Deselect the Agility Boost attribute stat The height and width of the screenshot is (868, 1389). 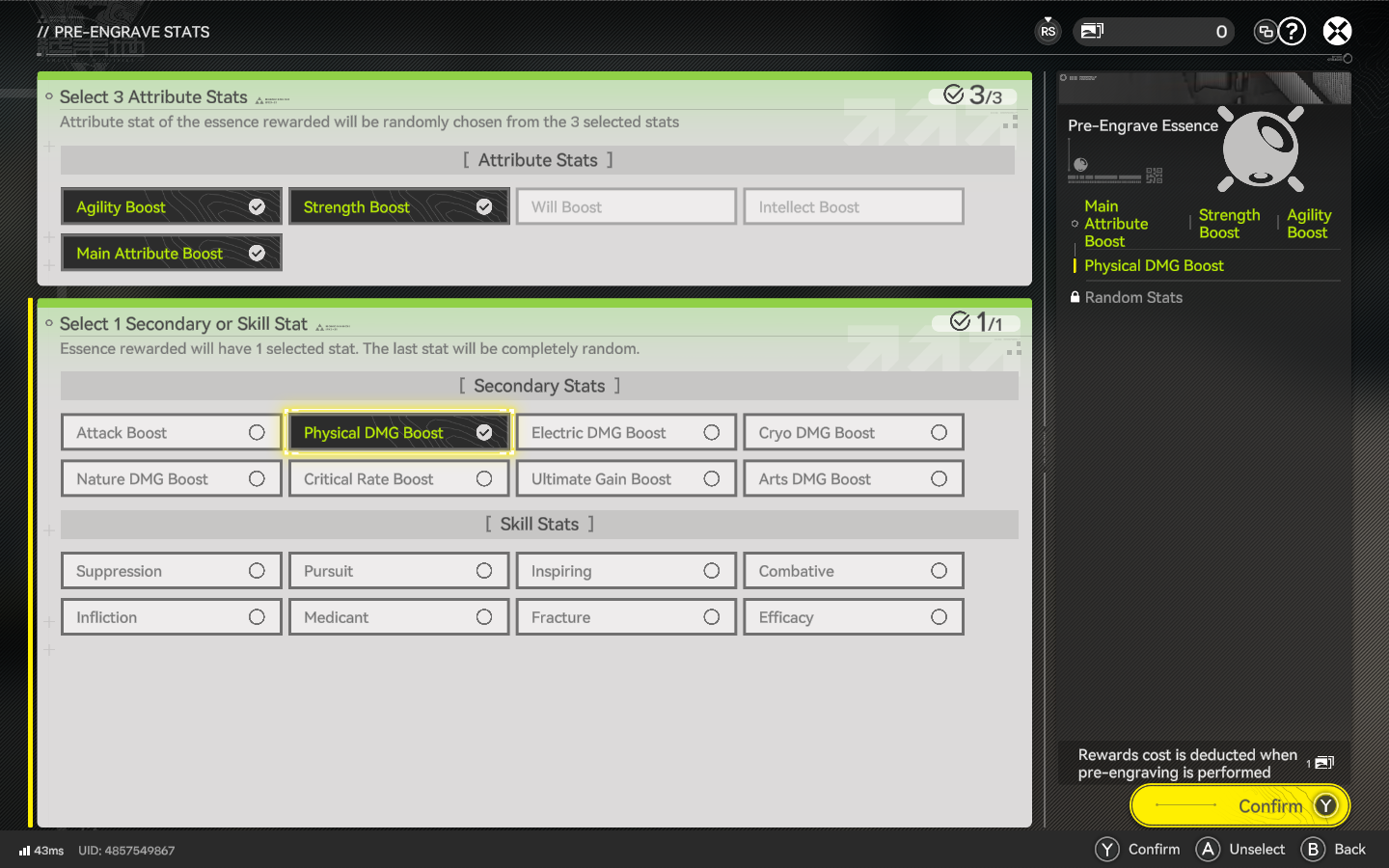172,206
